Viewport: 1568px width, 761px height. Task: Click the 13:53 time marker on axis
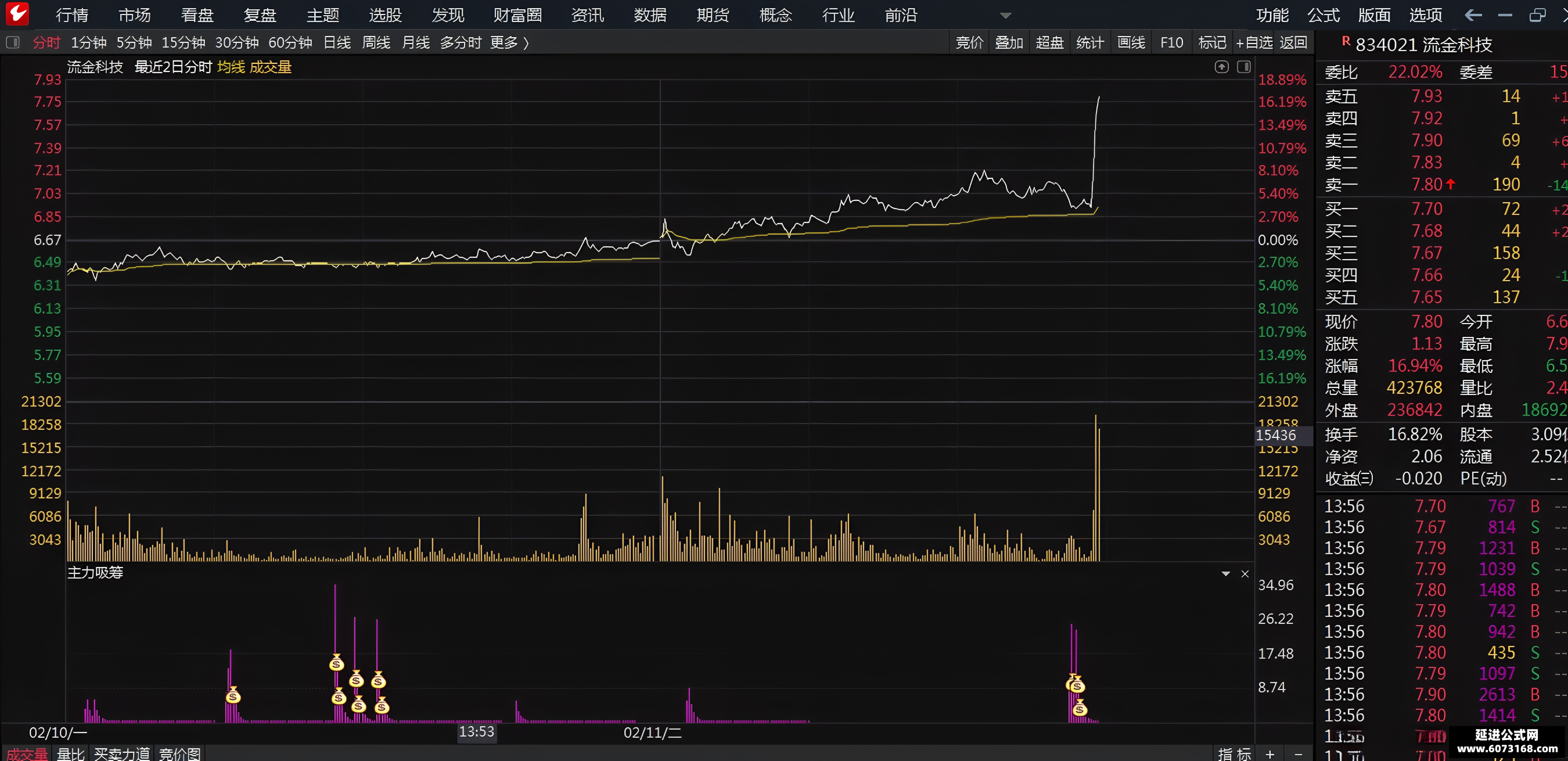477,731
